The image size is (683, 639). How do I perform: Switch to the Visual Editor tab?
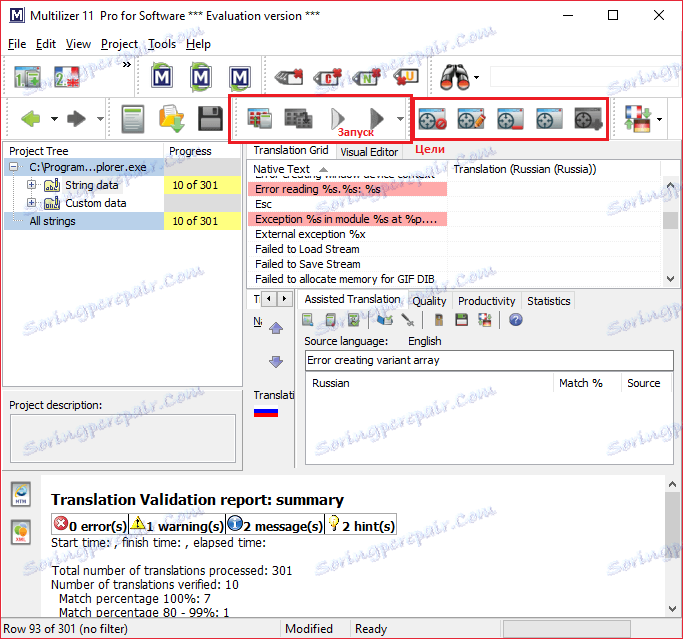(369, 152)
